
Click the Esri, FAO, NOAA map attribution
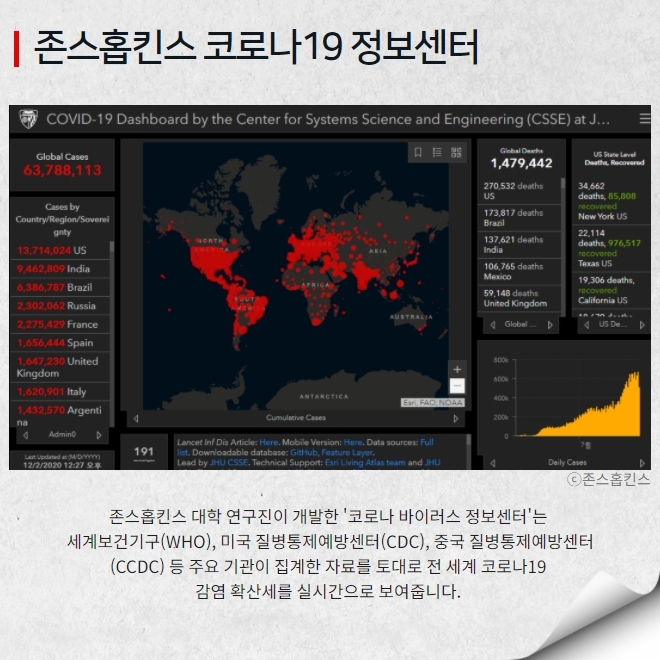(433, 403)
